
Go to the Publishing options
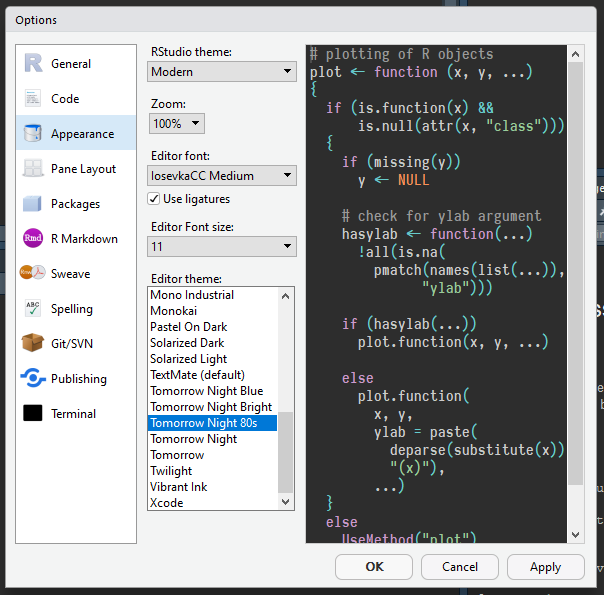pyautogui.click(x=76, y=379)
